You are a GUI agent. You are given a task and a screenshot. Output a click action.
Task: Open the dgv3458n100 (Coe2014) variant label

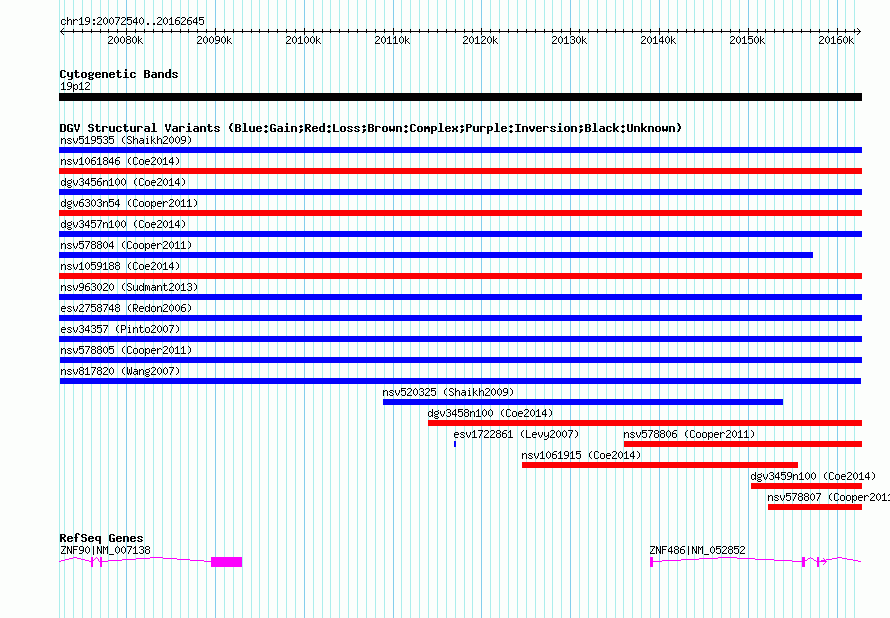pyautogui.click(x=490, y=413)
